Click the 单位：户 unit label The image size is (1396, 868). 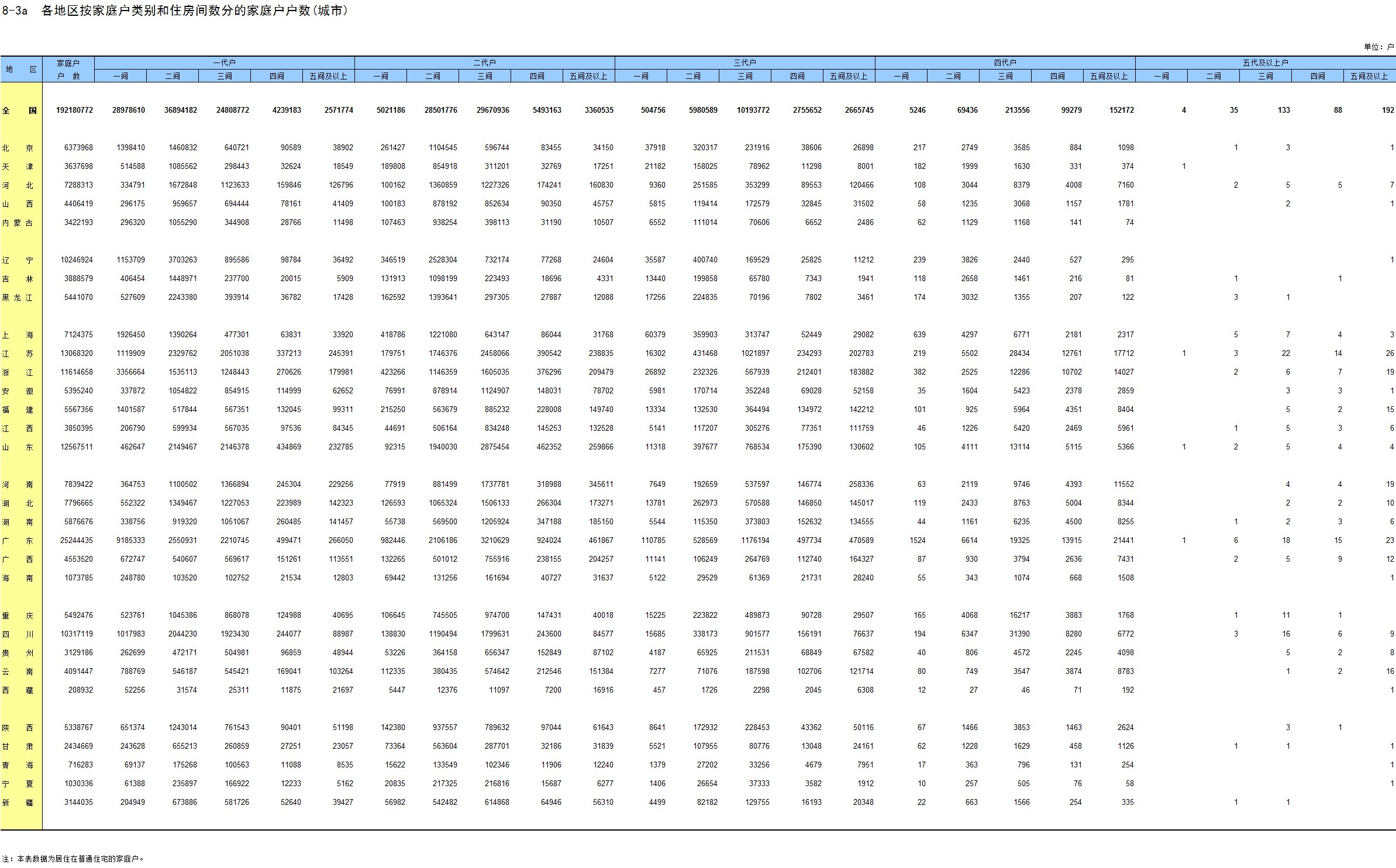coord(1378,47)
